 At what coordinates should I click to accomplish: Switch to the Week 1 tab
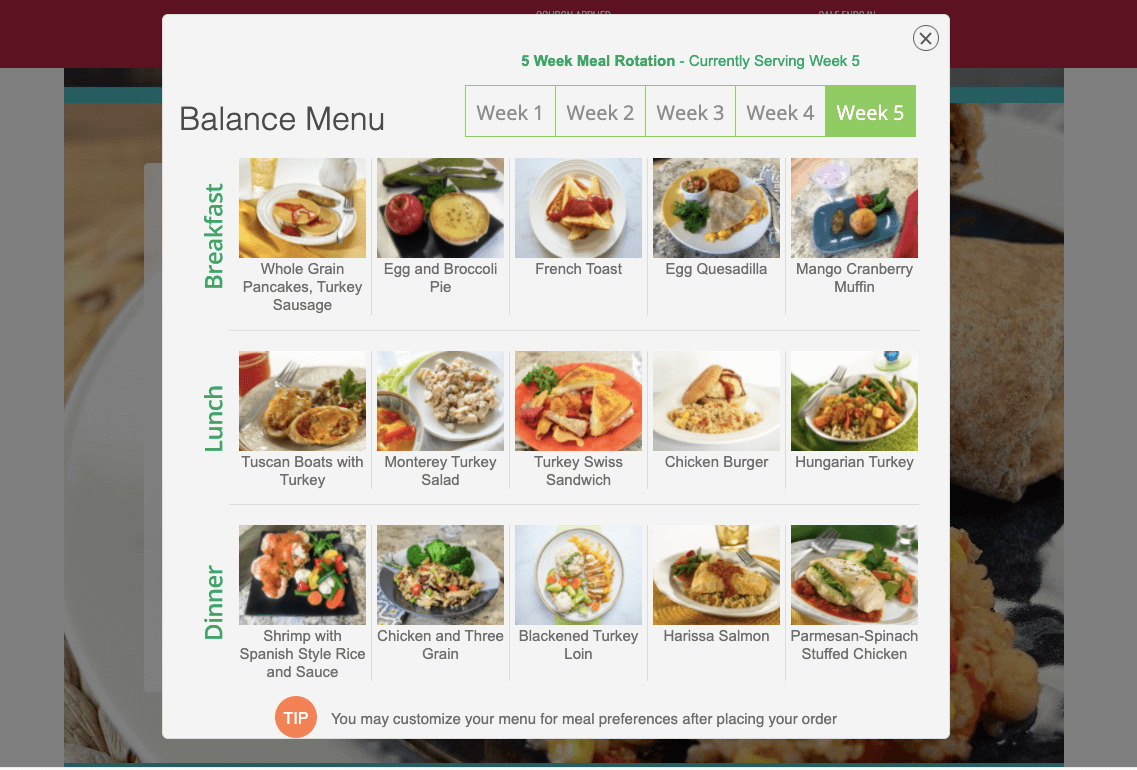click(x=510, y=112)
